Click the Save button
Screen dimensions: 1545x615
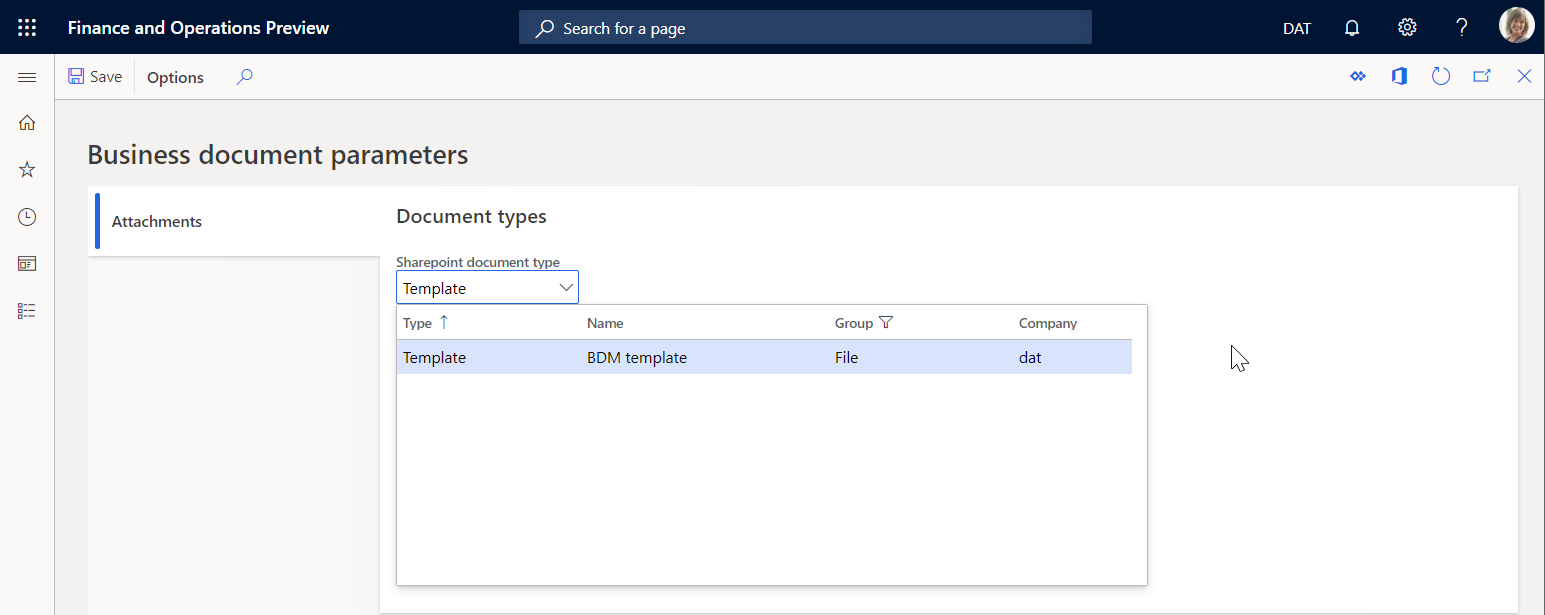pos(95,77)
